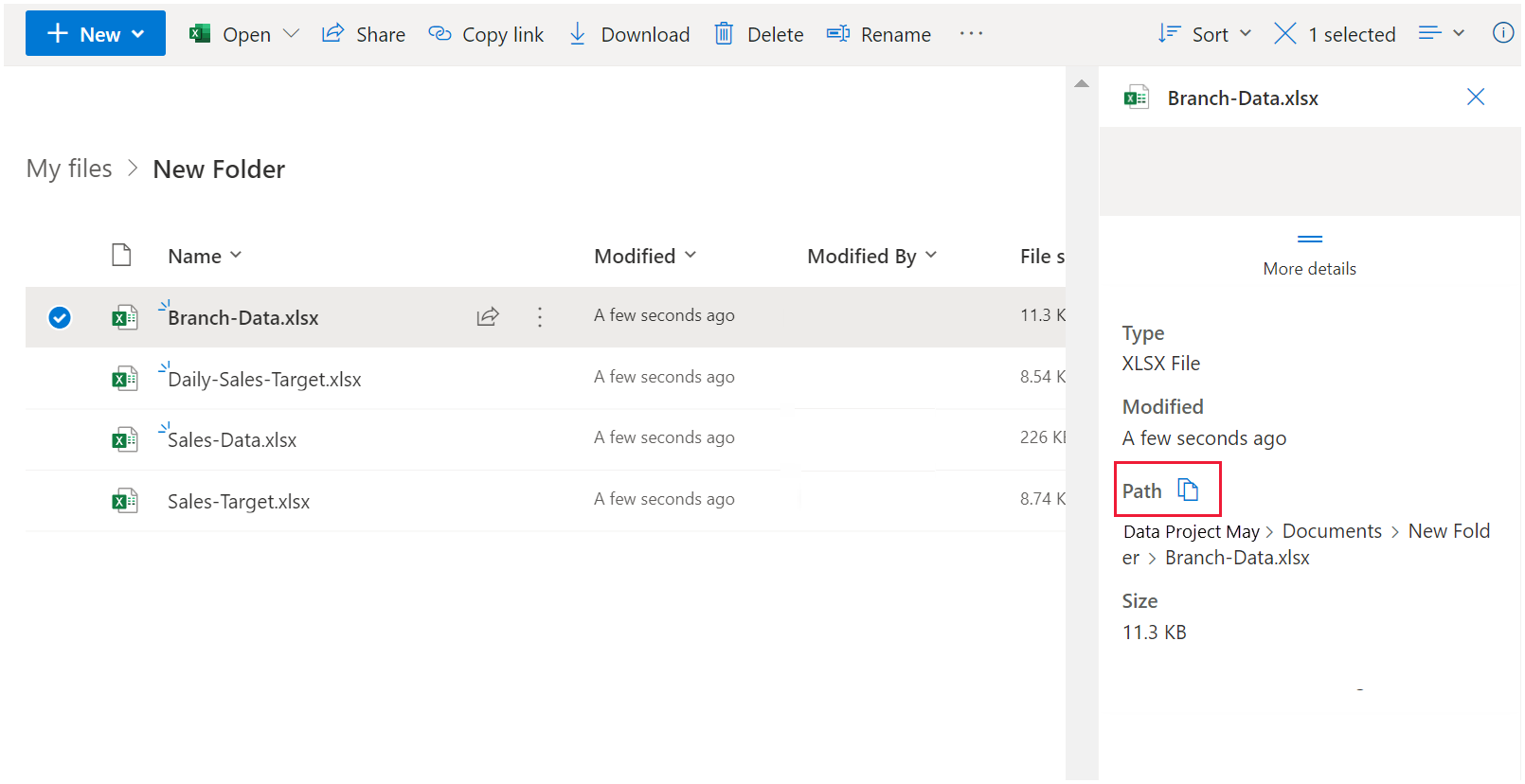Click the file type column header icon
The height and width of the screenshot is (784, 1525).
coord(121,255)
